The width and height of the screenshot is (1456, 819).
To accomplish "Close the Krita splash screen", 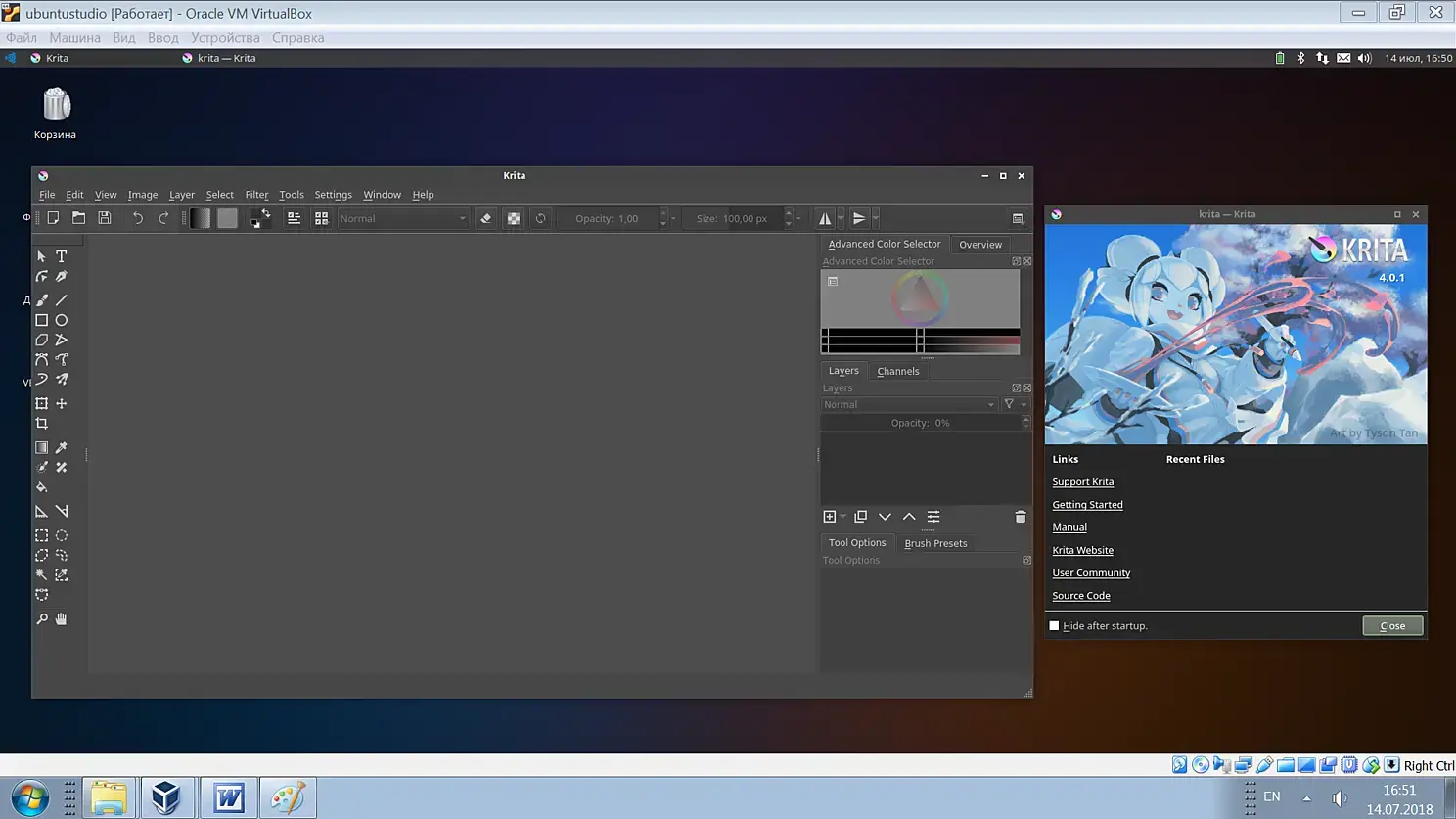I will pos(1392,626).
